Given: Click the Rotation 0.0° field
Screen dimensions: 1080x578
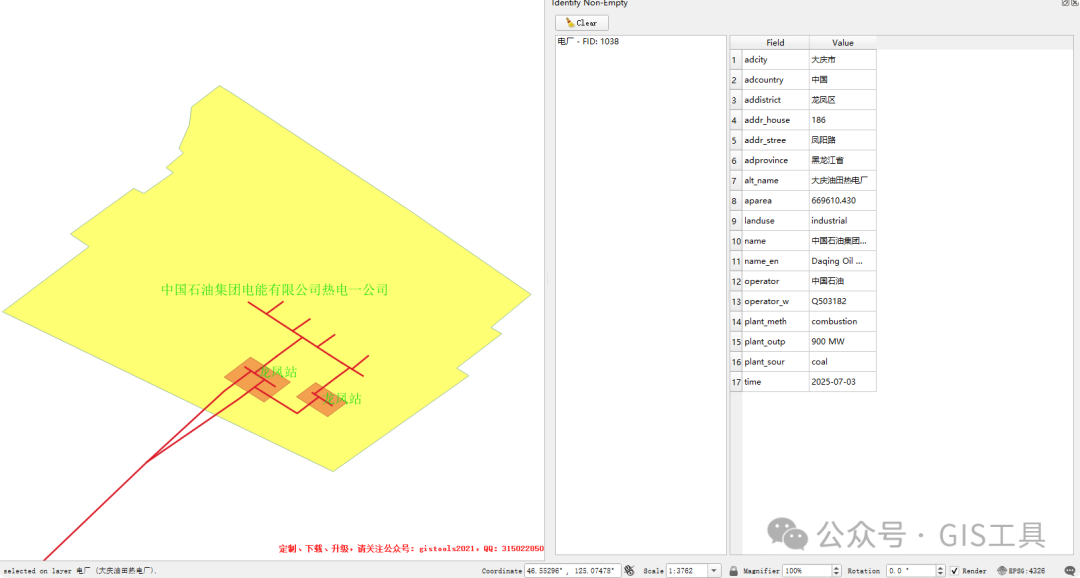Looking at the screenshot, I should coord(911,570).
